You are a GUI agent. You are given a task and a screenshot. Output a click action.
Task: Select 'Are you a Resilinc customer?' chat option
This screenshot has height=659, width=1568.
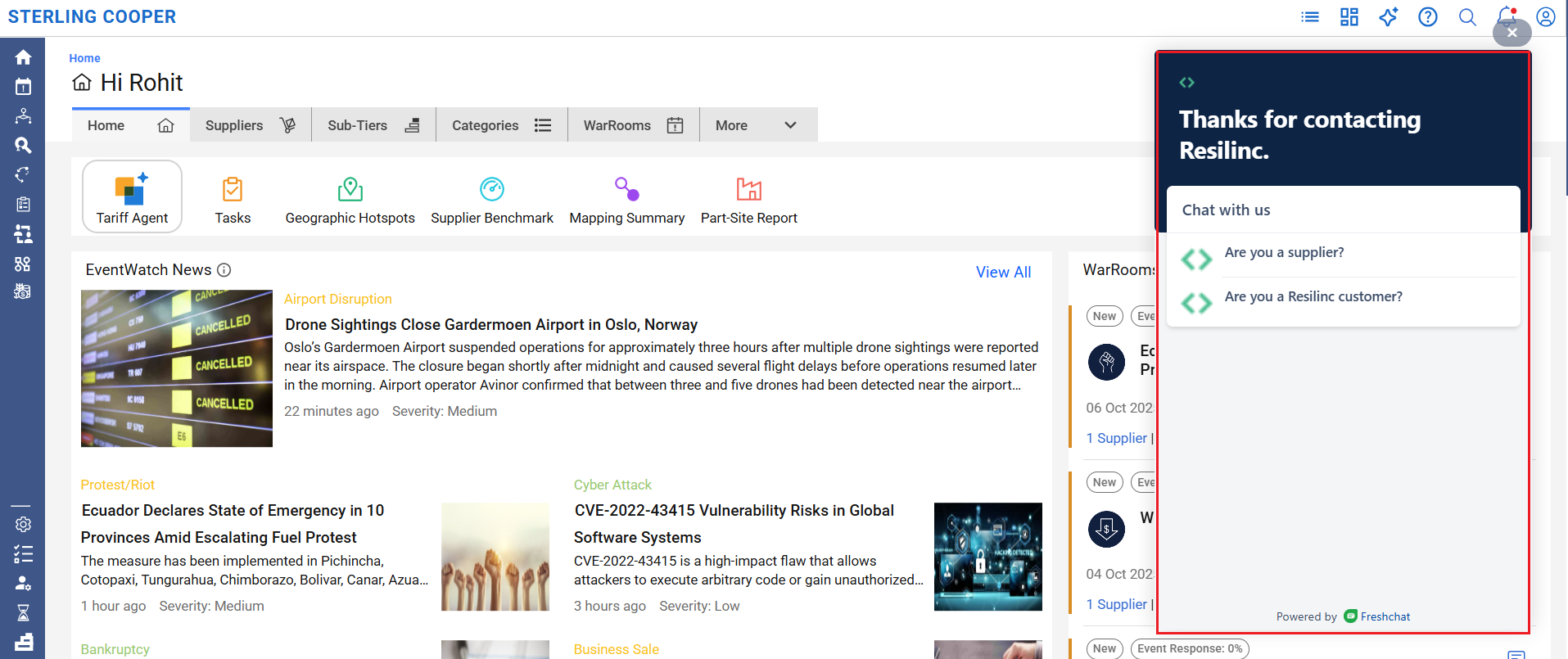click(x=1343, y=299)
